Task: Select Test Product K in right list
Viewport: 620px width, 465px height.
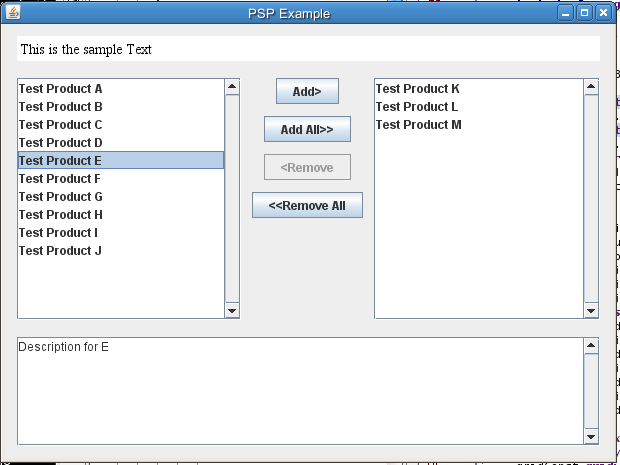Action: click(x=418, y=89)
